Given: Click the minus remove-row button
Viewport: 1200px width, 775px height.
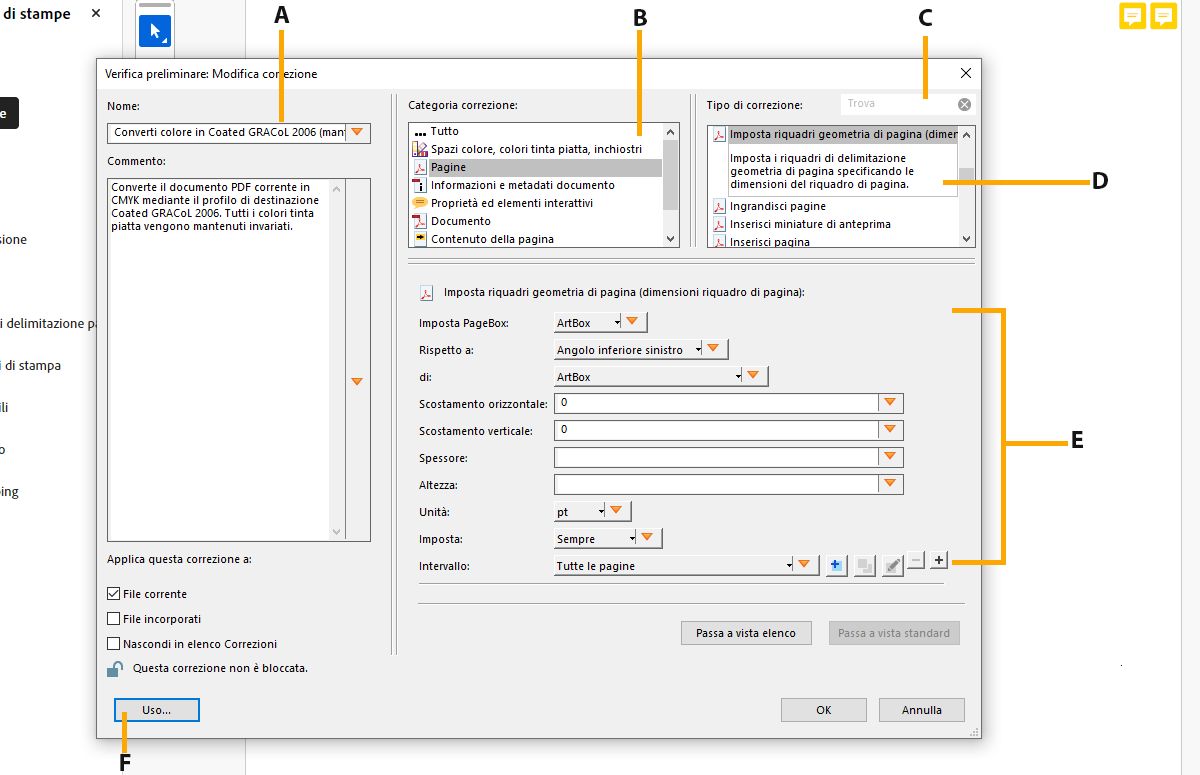Looking at the screenshot, I should (x=916, y=561).
